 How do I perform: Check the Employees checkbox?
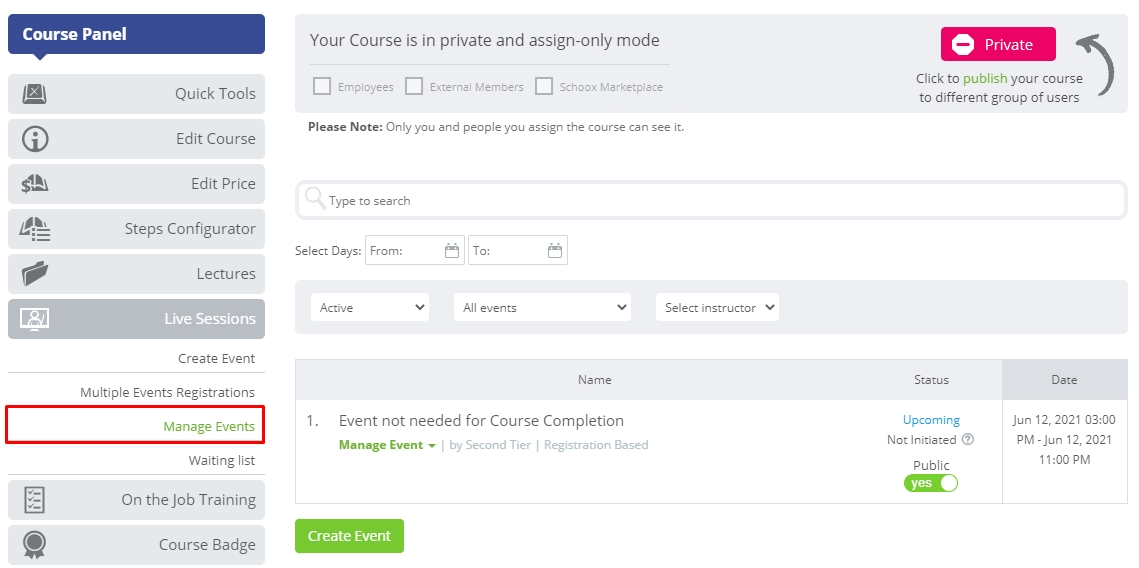[x=322, y=86]
